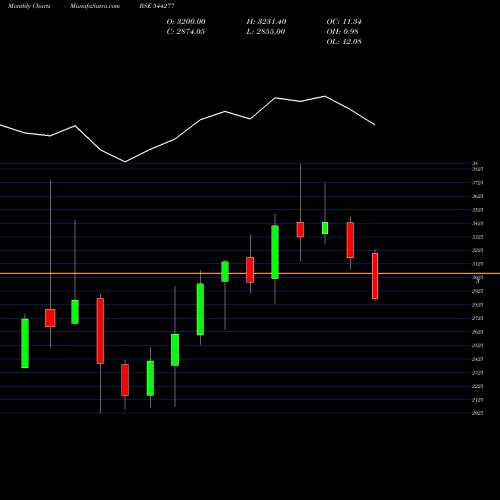The width and height of the screenshot is (500, 500).
Task: Click the 3425 price axis label
Action: pos(478,223)
